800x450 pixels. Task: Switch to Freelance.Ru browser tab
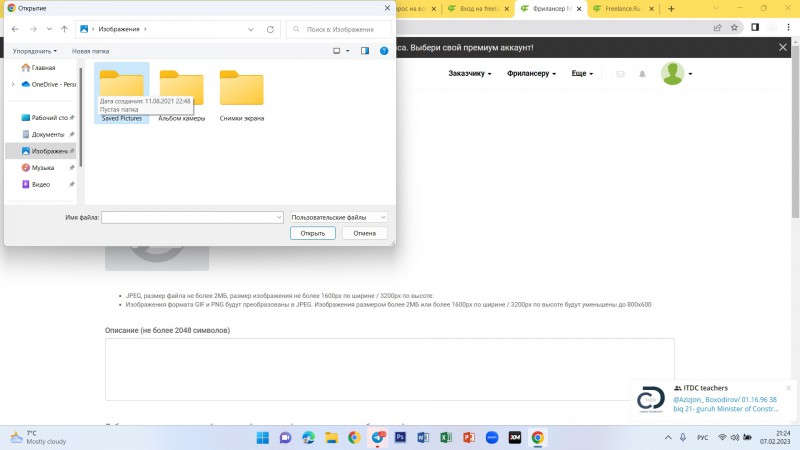pos(622,9)
